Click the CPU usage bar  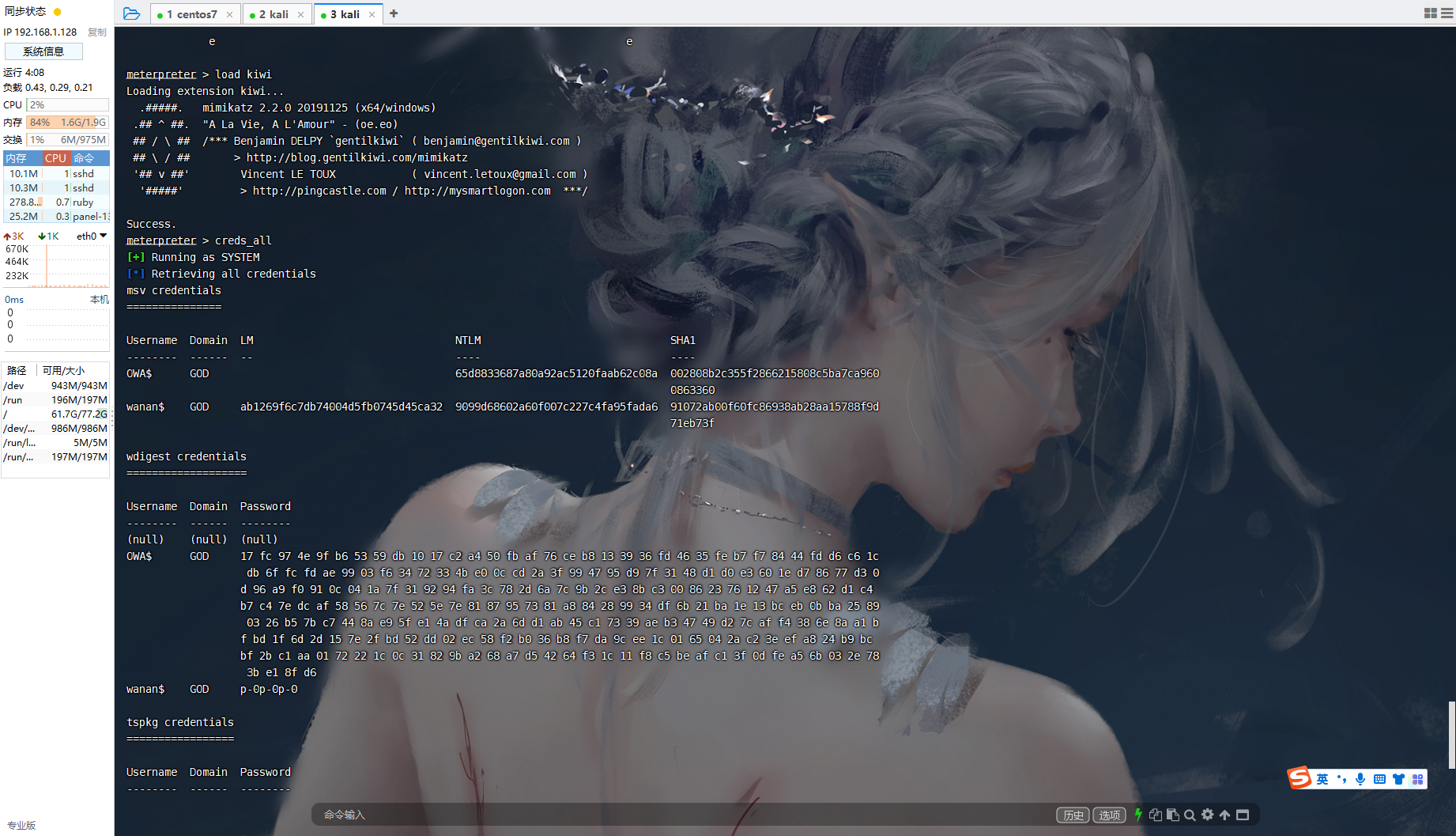[x=67, y=104]
